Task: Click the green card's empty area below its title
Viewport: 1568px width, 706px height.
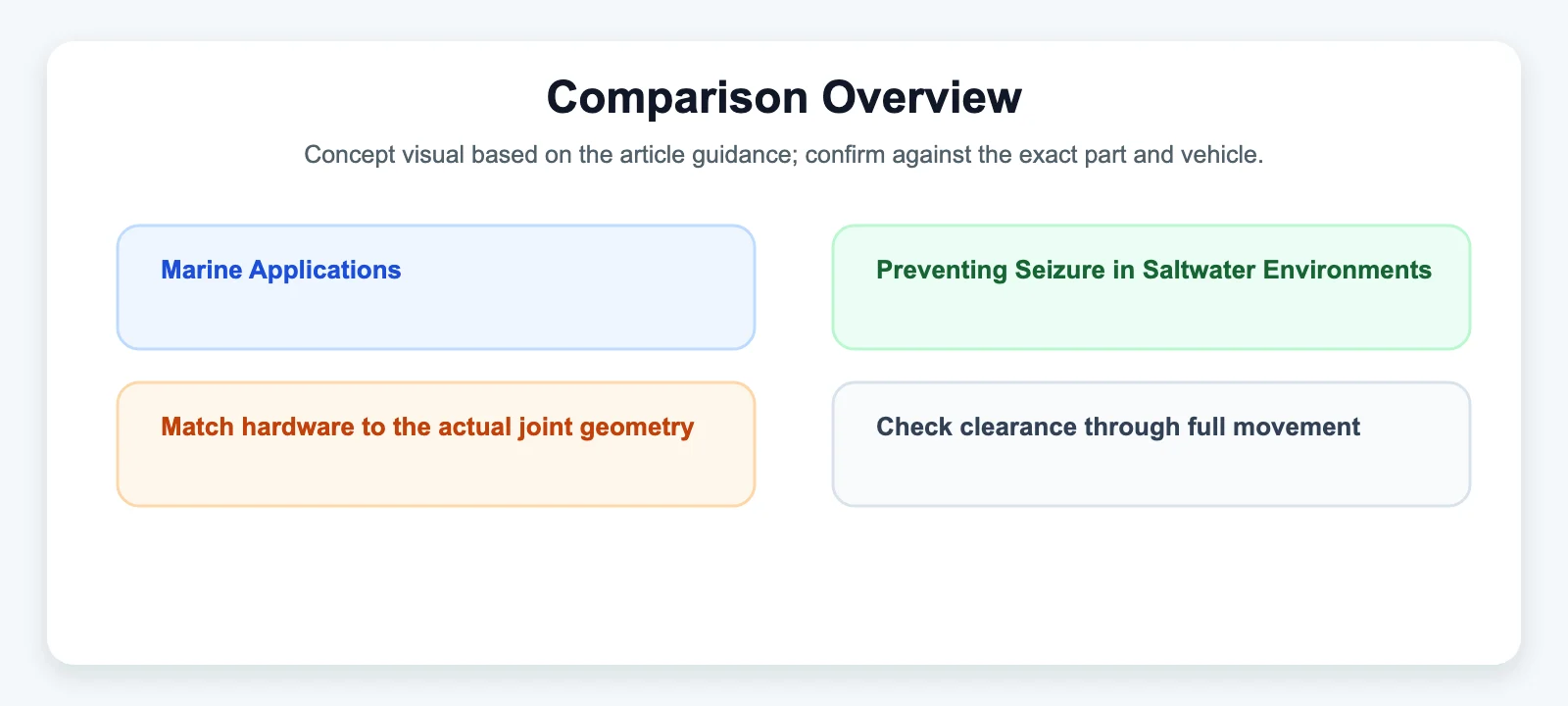Action: click(x=1151, y=317)
